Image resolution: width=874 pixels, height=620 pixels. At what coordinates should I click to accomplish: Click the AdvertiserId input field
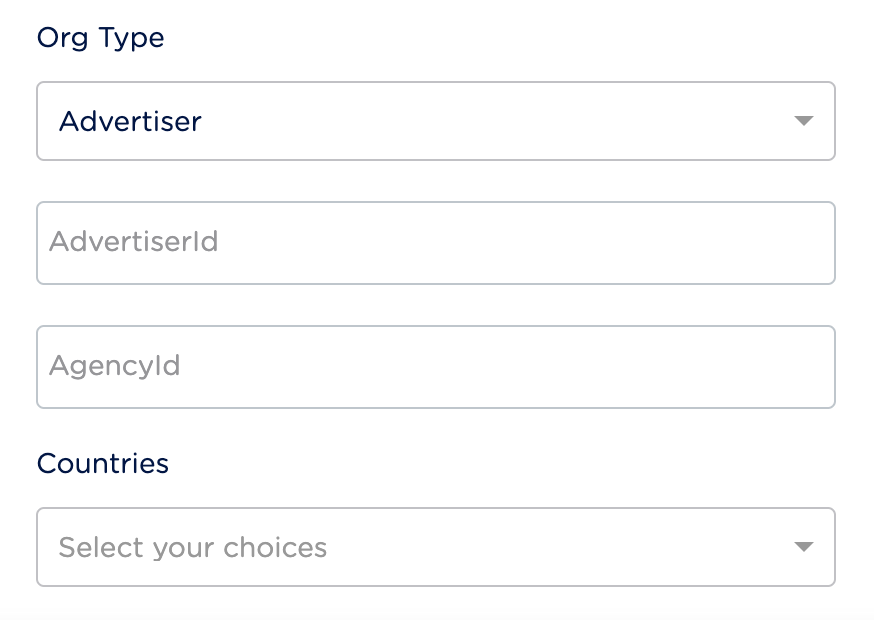435,242
